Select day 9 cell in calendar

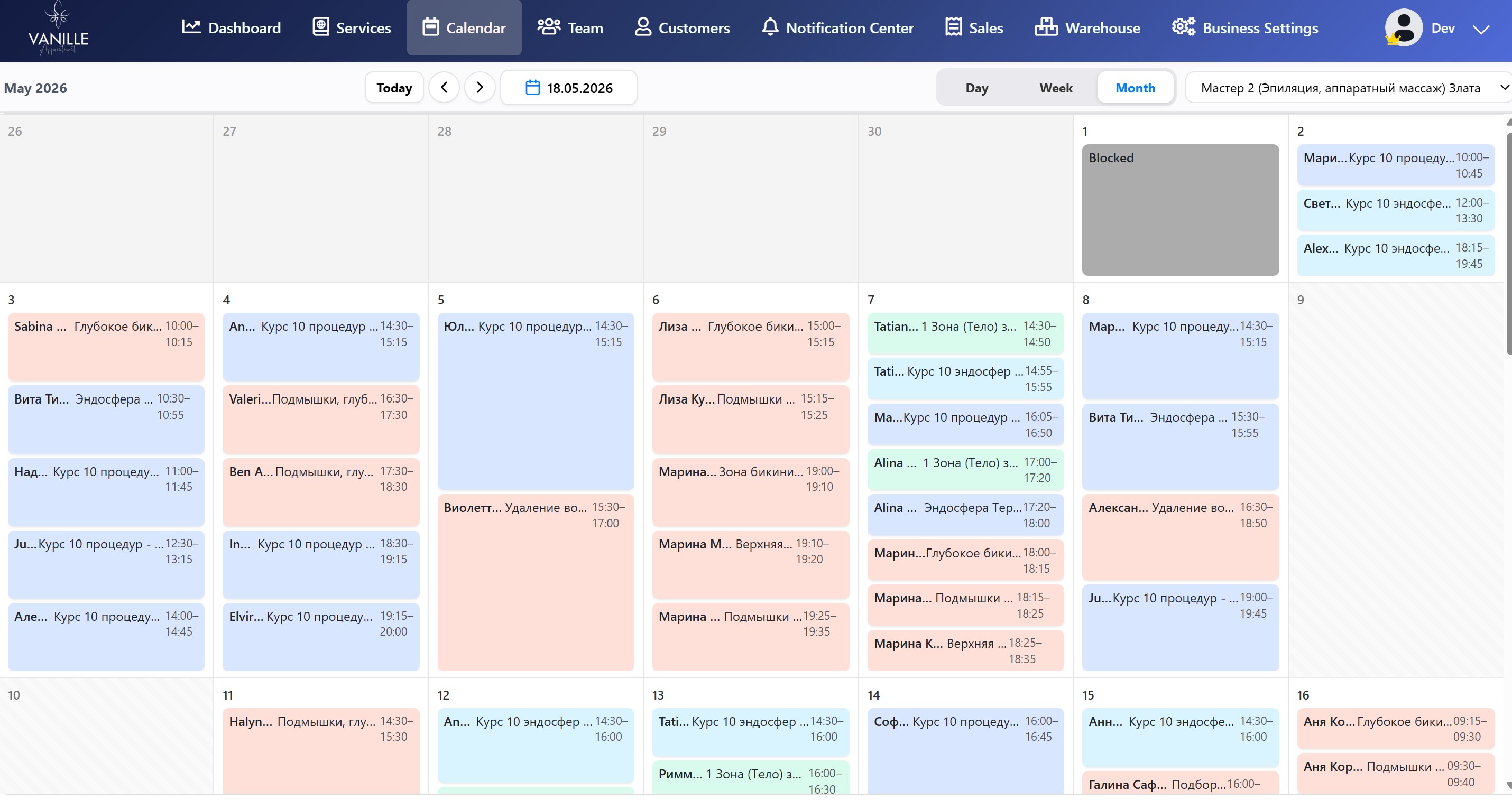point(1396,480)
